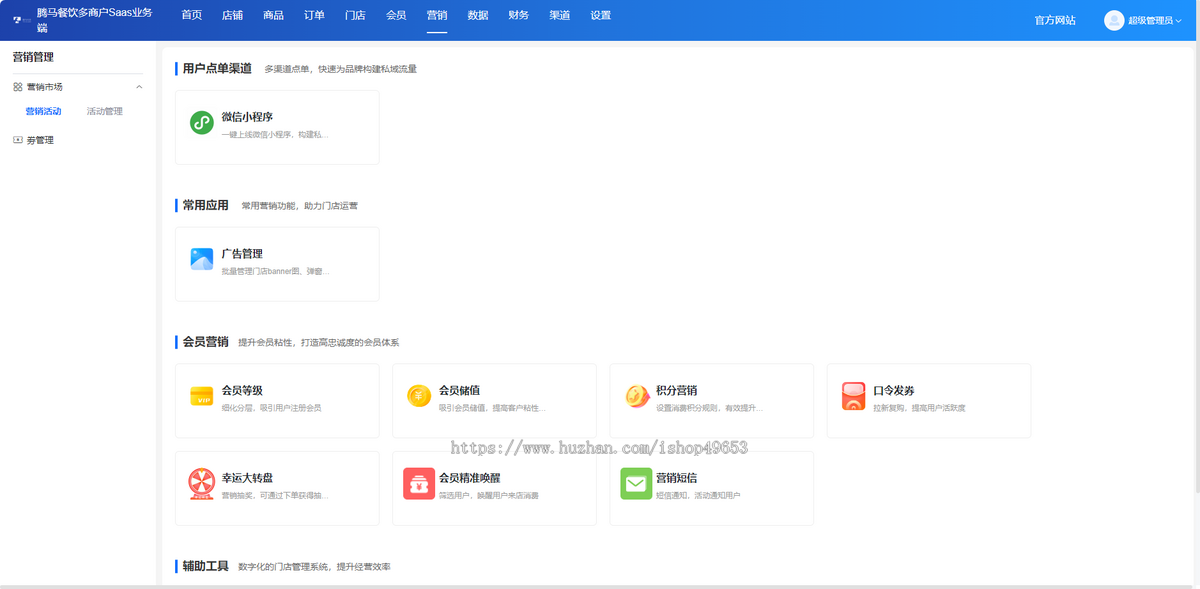Viewport: 1200px width, 589px height.
Task: Click the 腾马 logo in the header
Action: pos(22,20)
